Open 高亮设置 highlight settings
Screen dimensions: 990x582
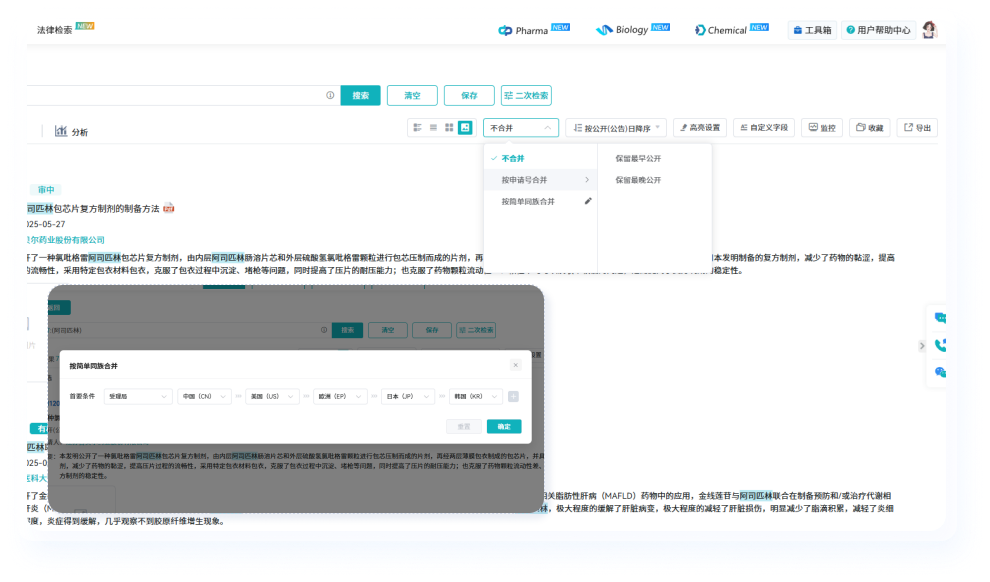[x=700, y=128]
